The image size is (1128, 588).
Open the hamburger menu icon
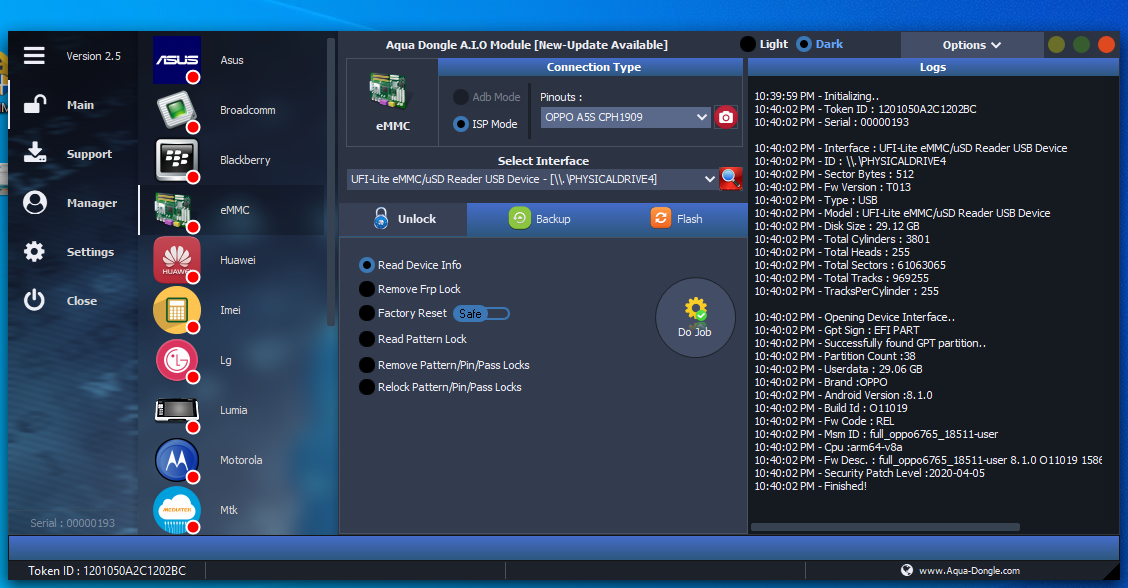(x=34, y=55)
